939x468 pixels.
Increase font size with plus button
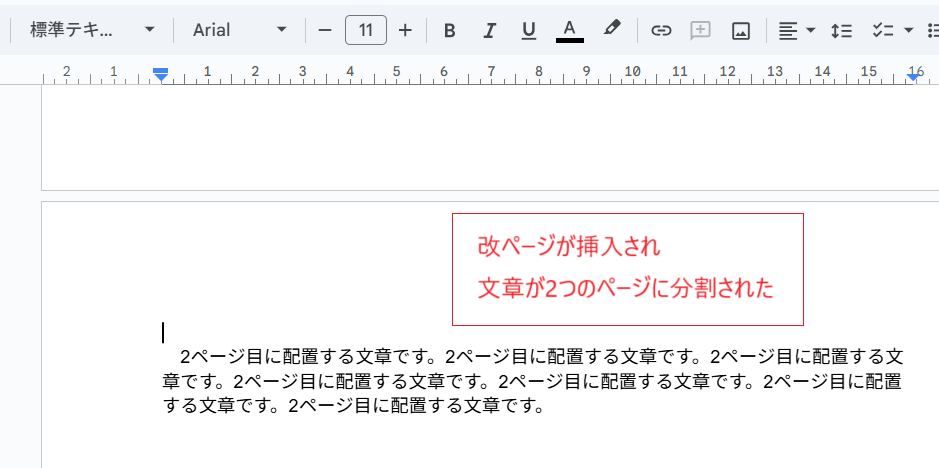[405, 30]
